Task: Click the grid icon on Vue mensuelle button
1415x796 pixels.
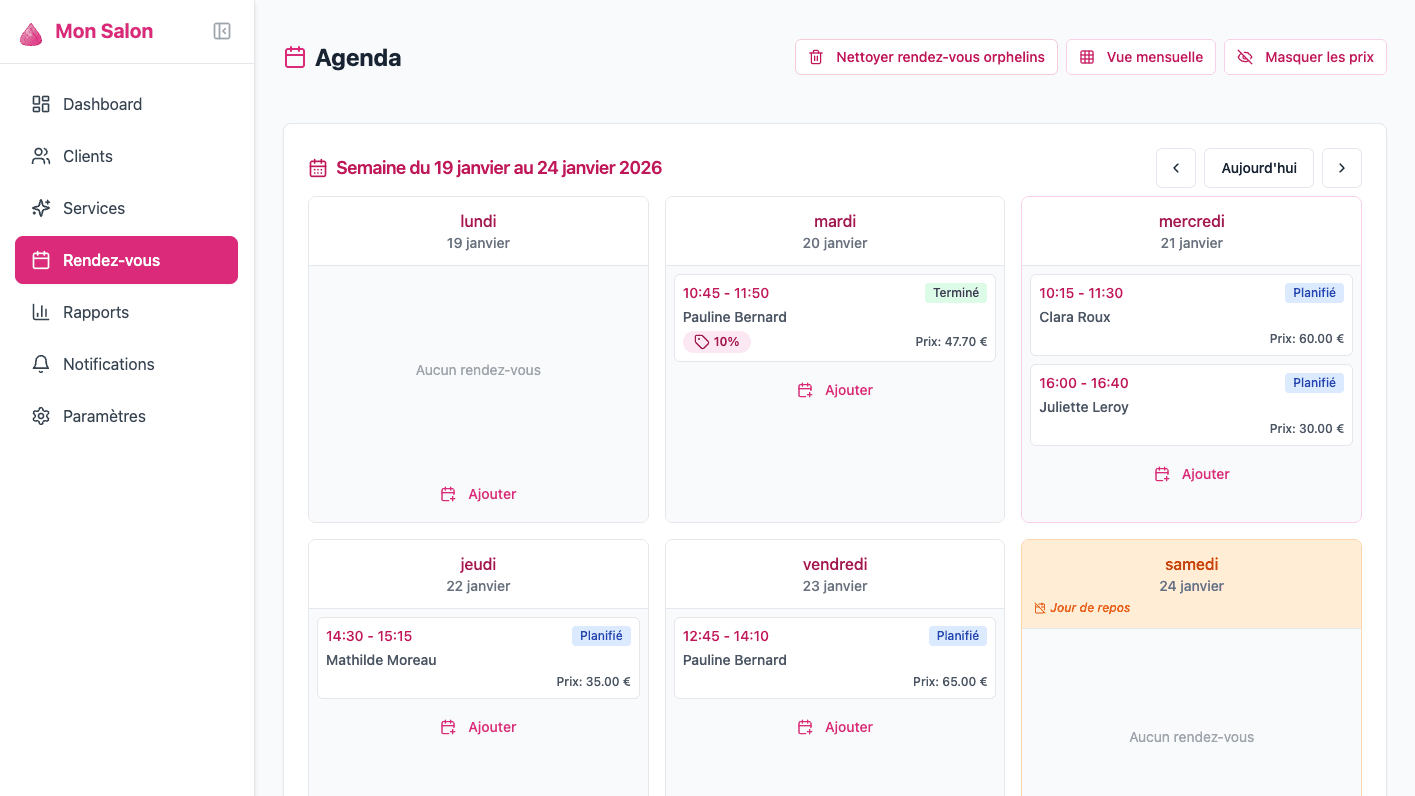Action: [x=1086, y=57]
